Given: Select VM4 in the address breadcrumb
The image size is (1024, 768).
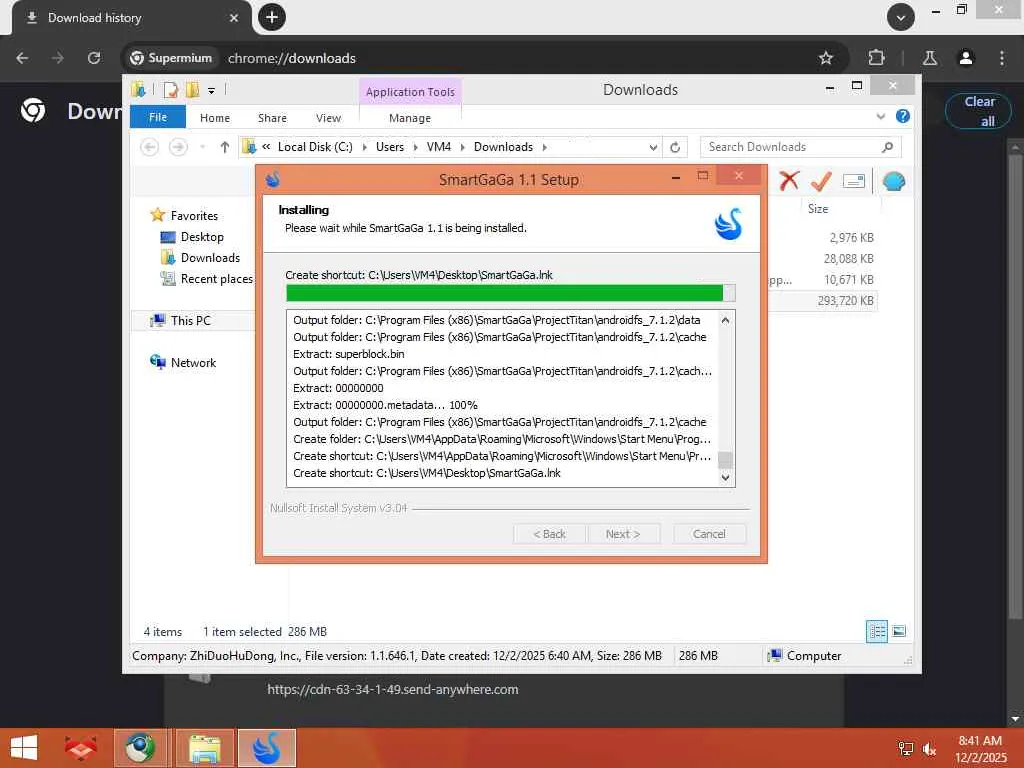Looking at the screenshot, I should click(439, 147).
